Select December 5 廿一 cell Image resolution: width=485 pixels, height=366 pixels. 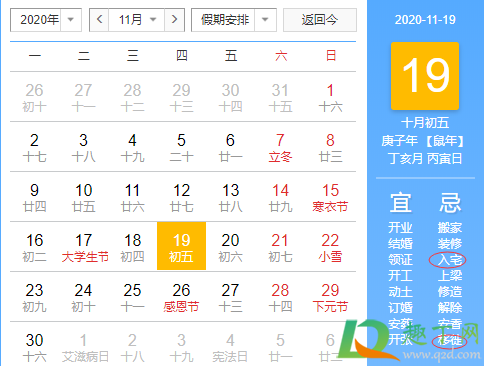[280, 347]
